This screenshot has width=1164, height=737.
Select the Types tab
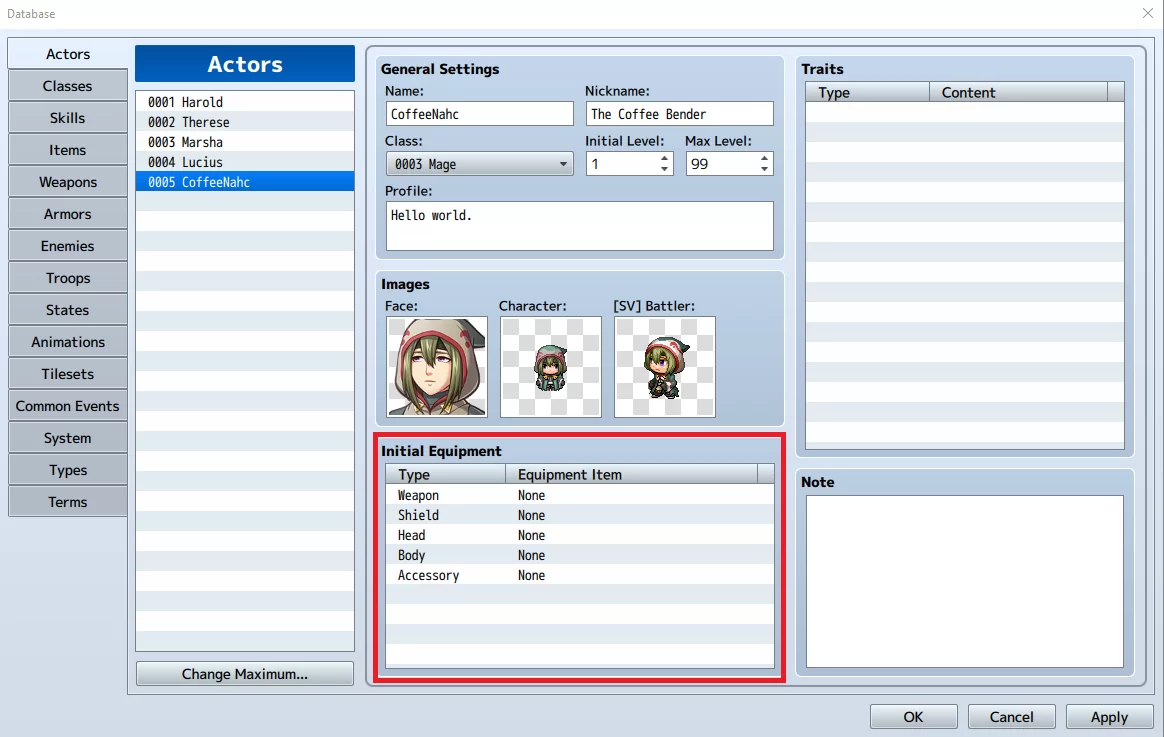point(68,470)
